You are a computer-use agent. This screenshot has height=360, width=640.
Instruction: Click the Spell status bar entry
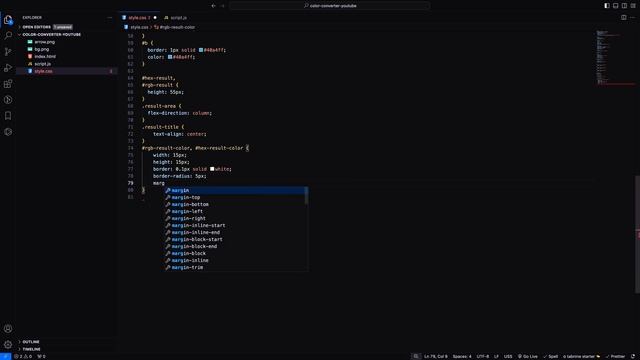(551, 356)
